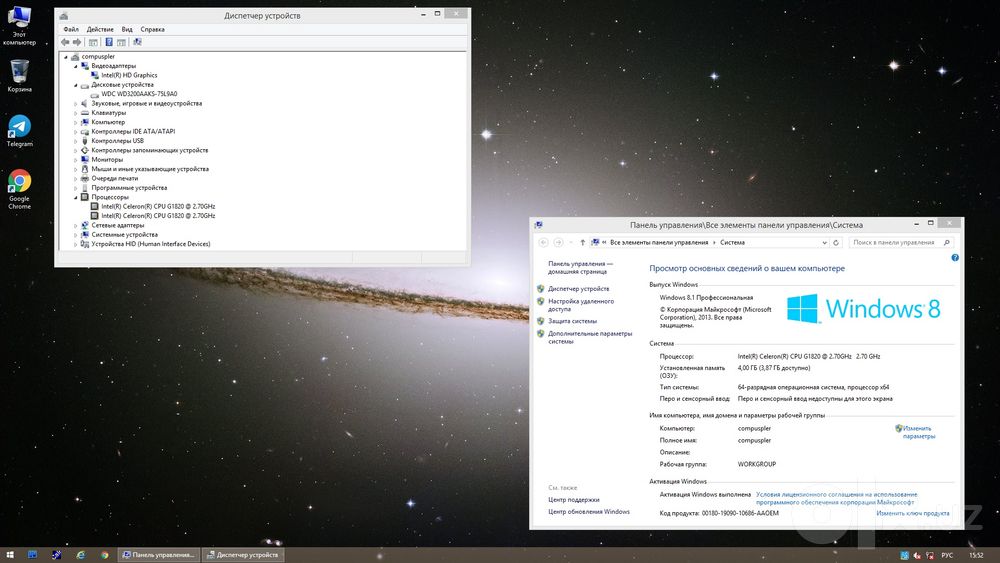
Task: Open Панель управления — домашняя страница link
Action: (x=580, y=267)
